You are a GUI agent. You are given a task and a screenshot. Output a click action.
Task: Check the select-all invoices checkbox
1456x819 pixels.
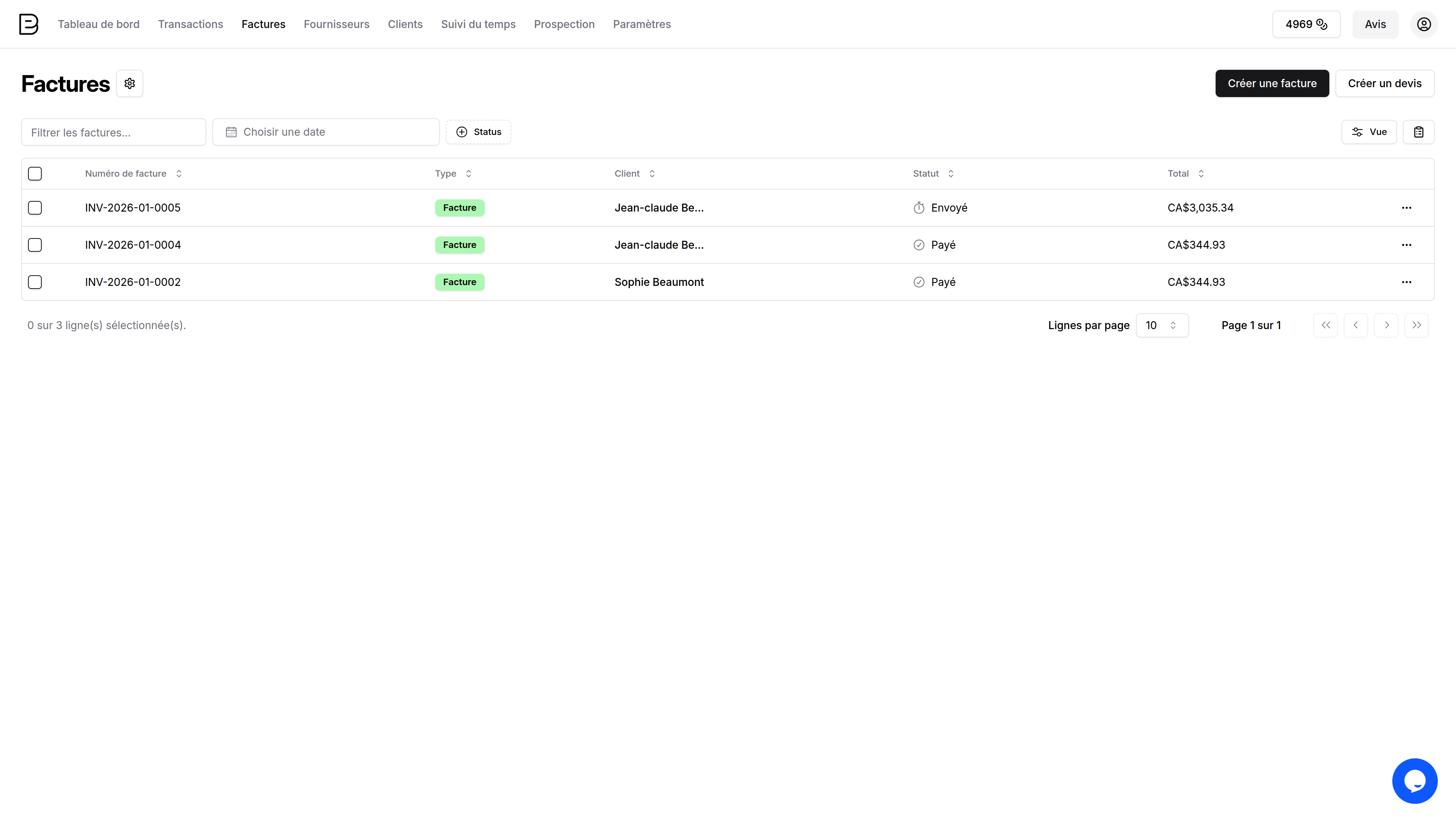[x=35, y=174]
